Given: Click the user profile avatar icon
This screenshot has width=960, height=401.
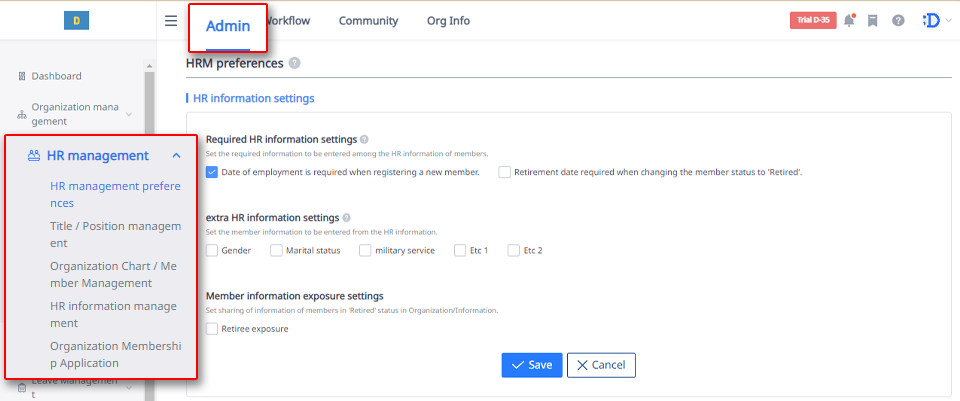Looking at the screenshot, I should click(930, 21).
